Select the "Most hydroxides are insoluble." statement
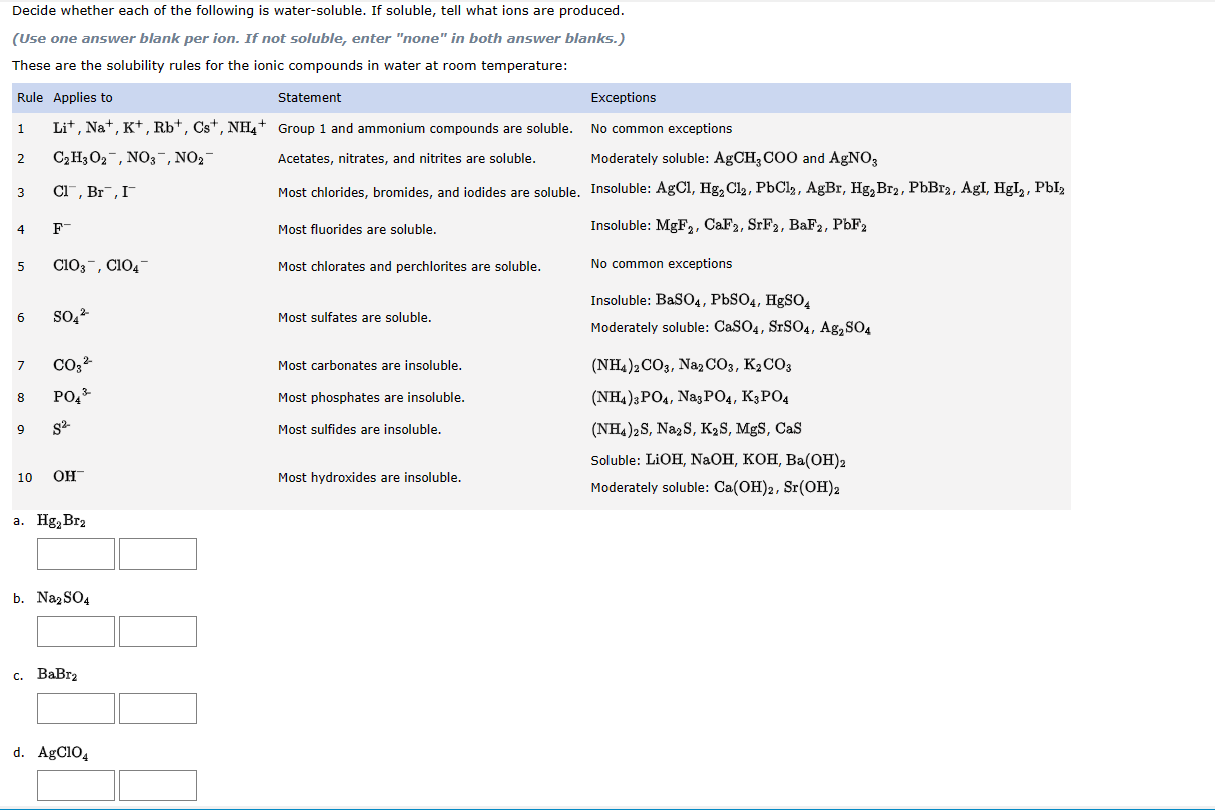 tap(370, 478)
